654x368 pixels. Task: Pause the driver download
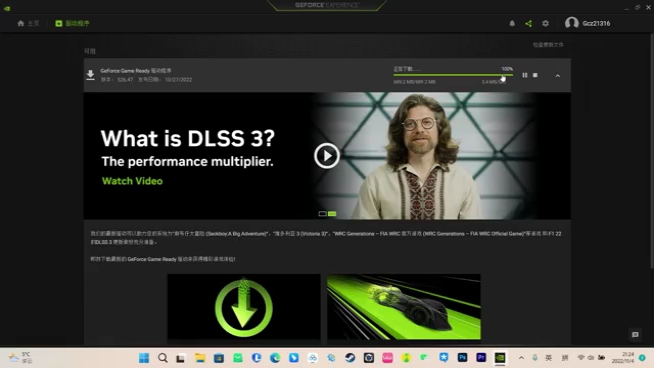pyautogui.click(x=525, y=75)
